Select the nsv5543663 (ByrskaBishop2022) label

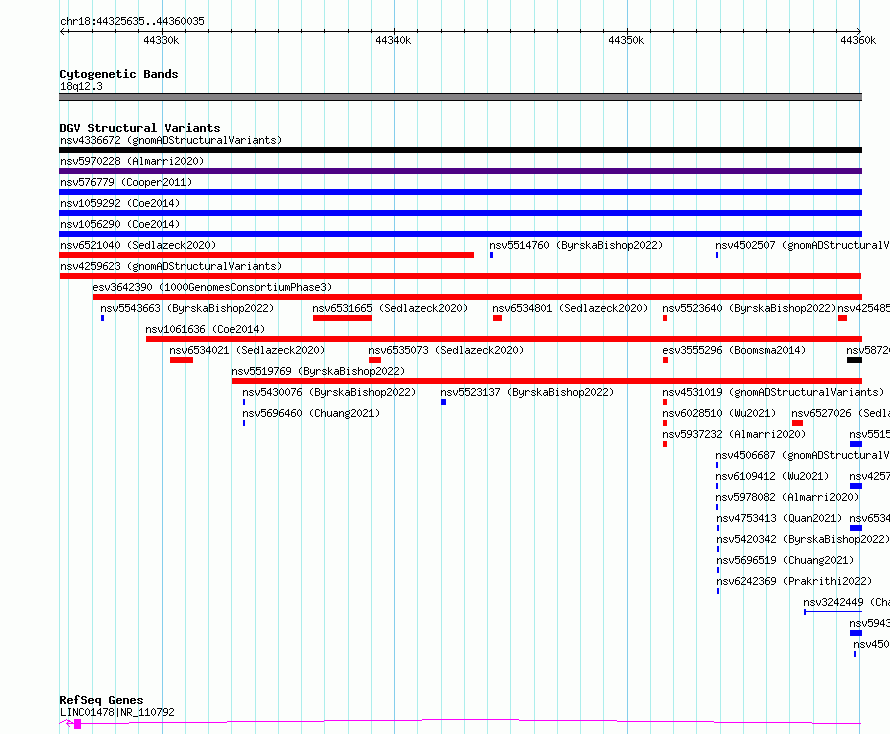(x=187, y=308)
